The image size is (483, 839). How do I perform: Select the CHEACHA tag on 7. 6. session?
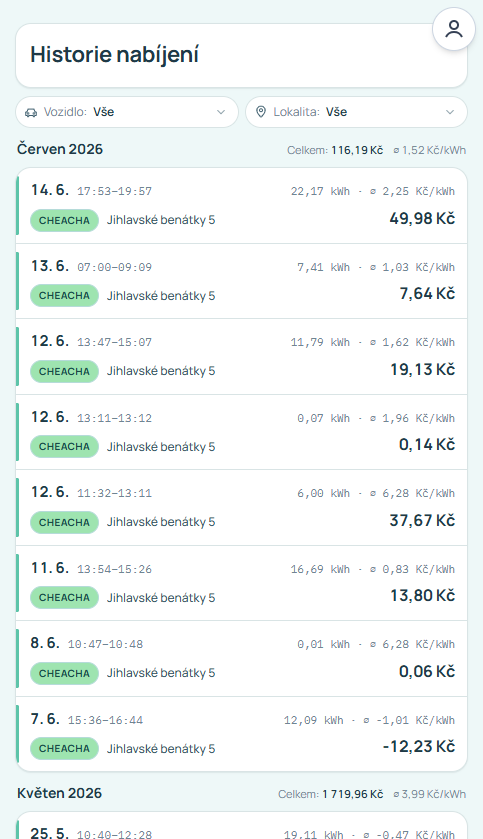64,749
